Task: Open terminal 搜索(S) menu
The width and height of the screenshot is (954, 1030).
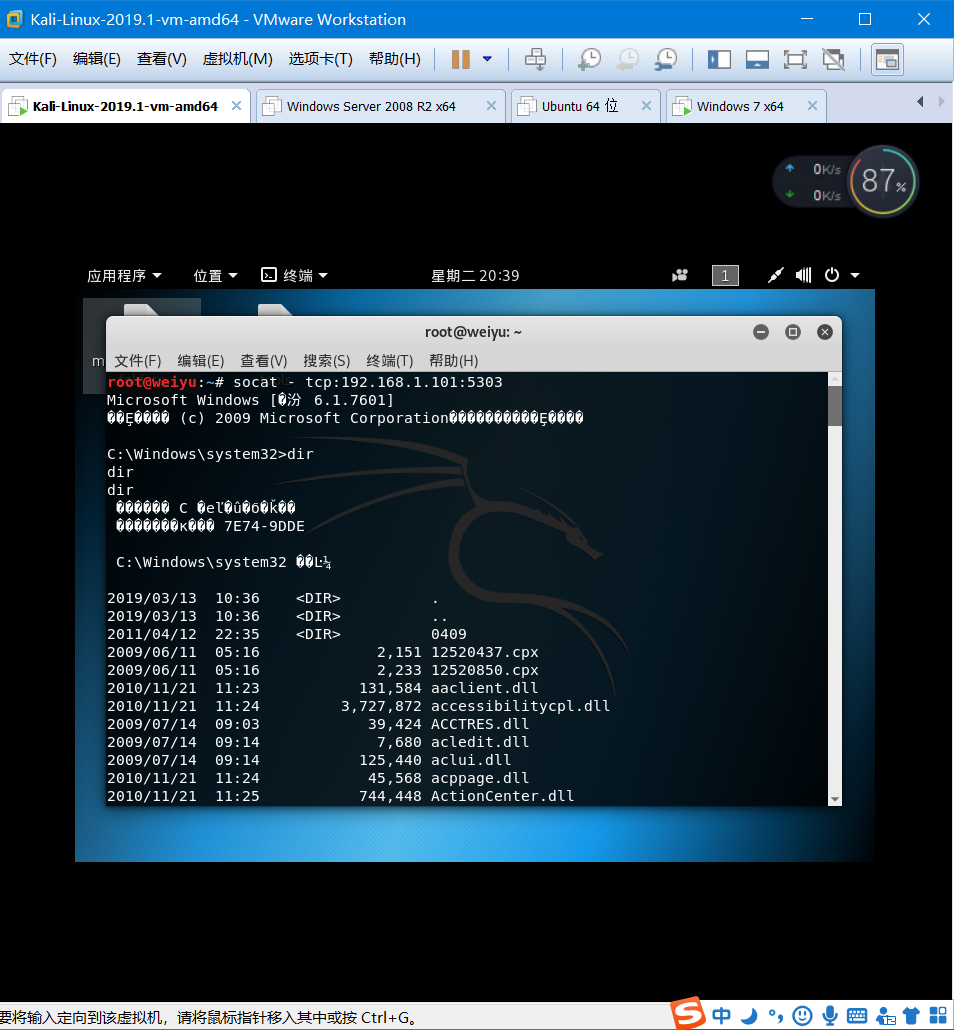Action: pyautogui.click(x=327, y=361)
